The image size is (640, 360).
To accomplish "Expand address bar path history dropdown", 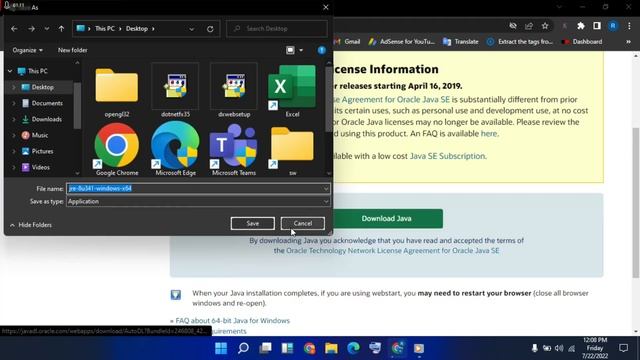I will 191,29.
